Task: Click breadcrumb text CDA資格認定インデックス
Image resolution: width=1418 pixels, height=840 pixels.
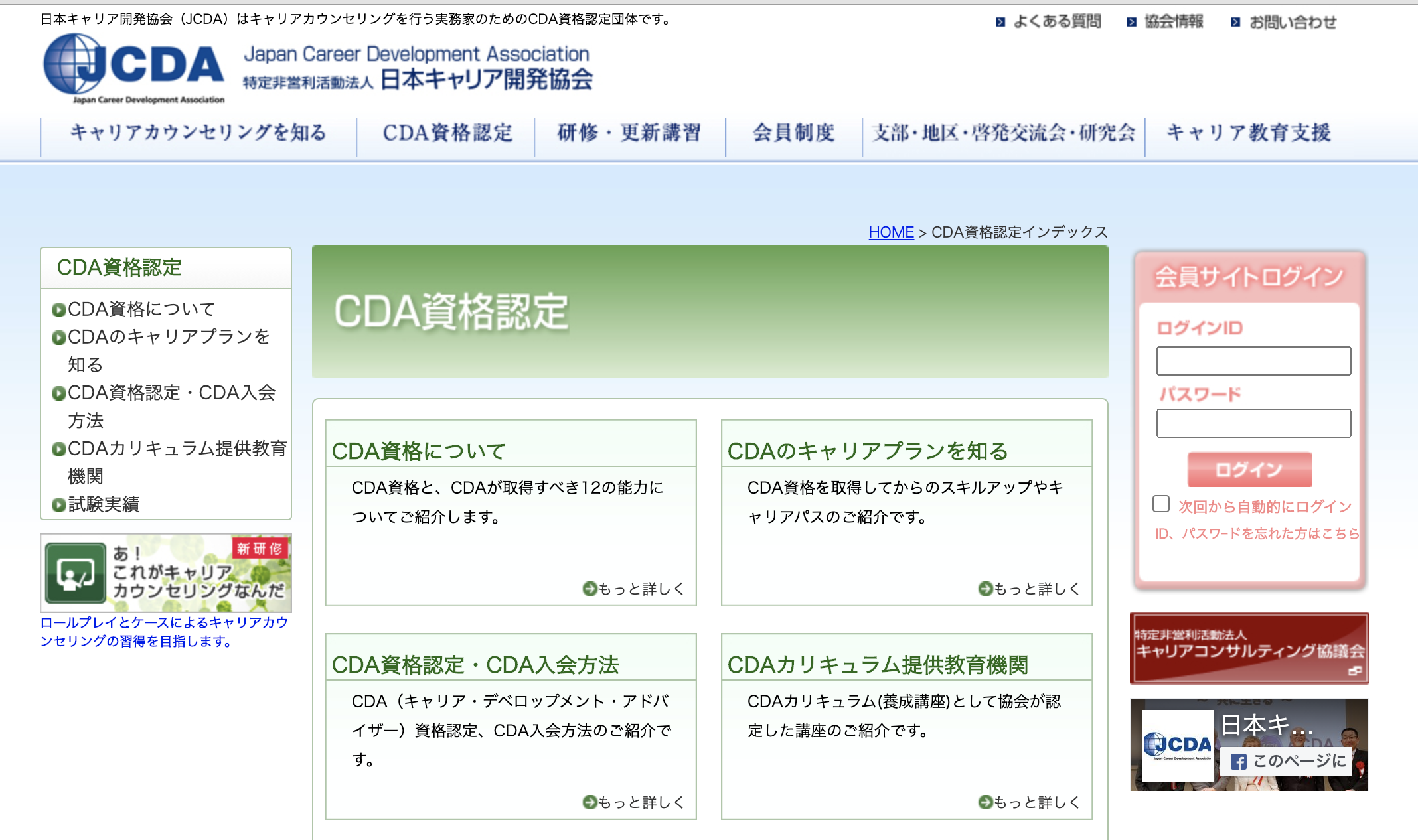Action: (1020, 232)
